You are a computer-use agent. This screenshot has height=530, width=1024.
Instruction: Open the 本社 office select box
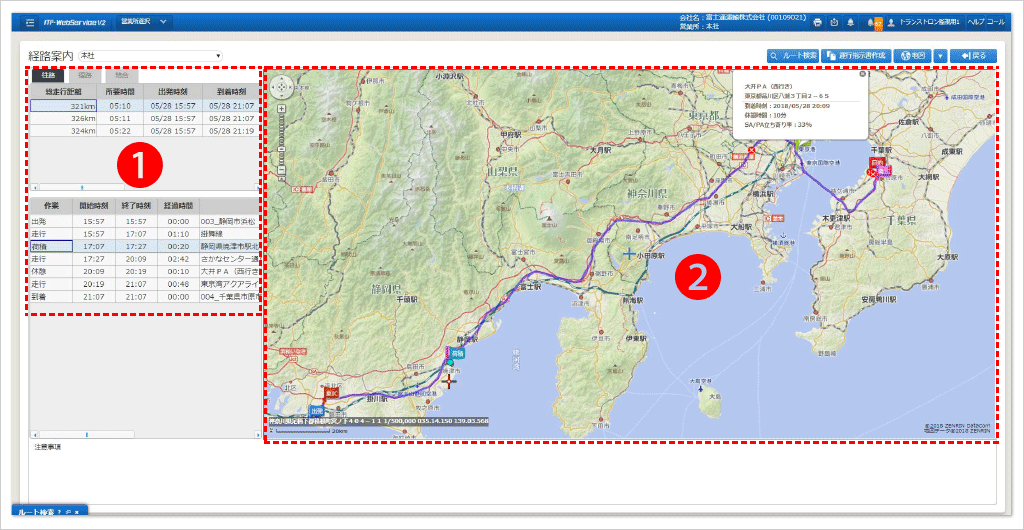pos(150,56)
